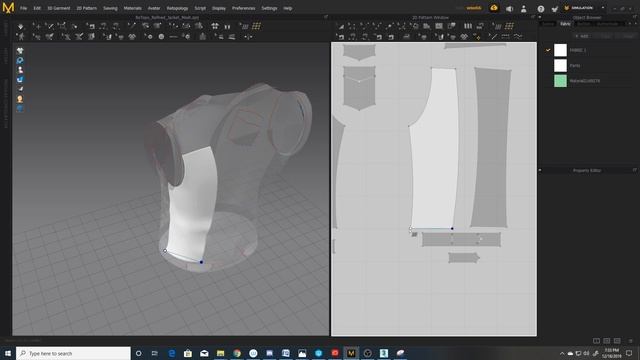
Task: Pop out the 2D Pattern Window
Action: [533, 18]
